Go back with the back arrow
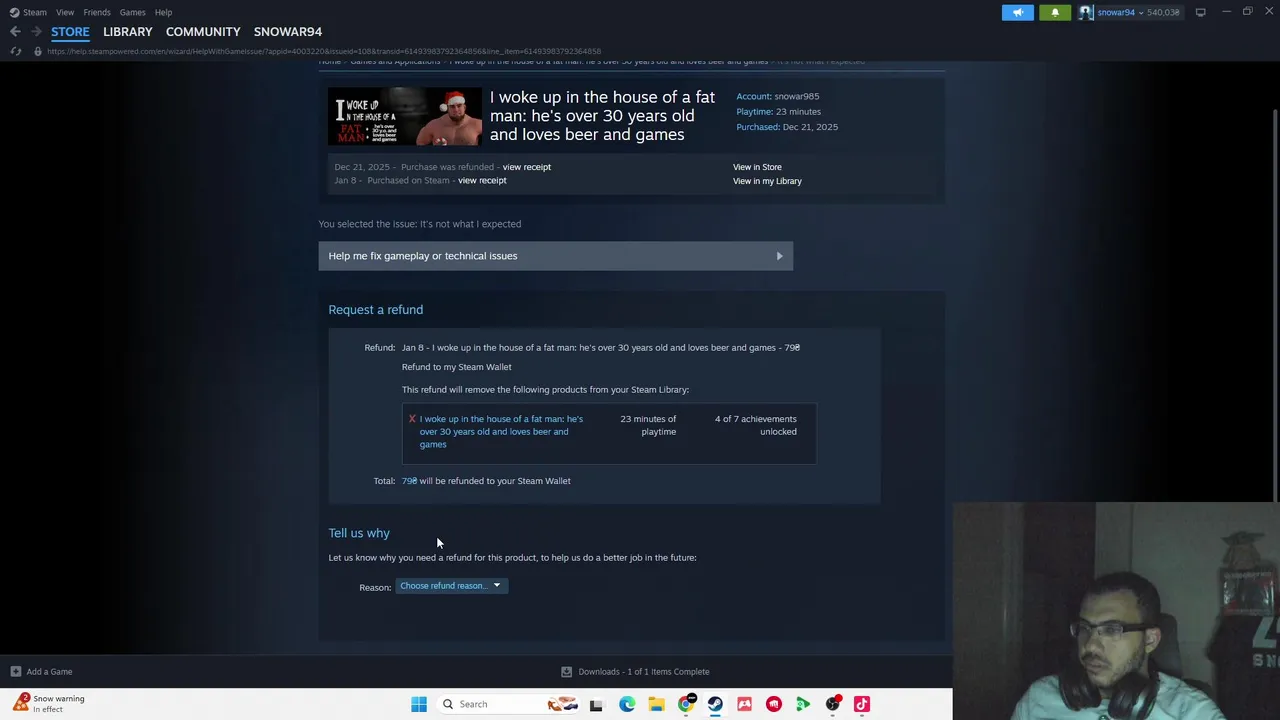Screen dimensions: 1280x720 [x=15, y=32]
